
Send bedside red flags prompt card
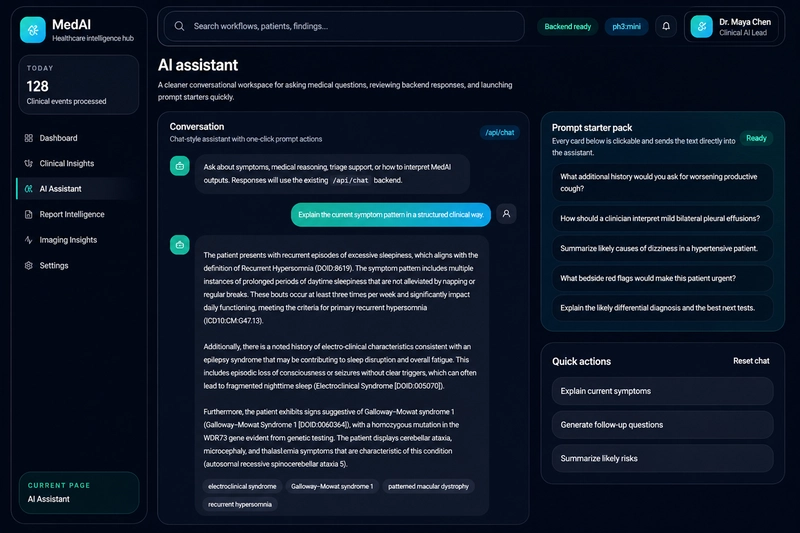click(662, 278)
